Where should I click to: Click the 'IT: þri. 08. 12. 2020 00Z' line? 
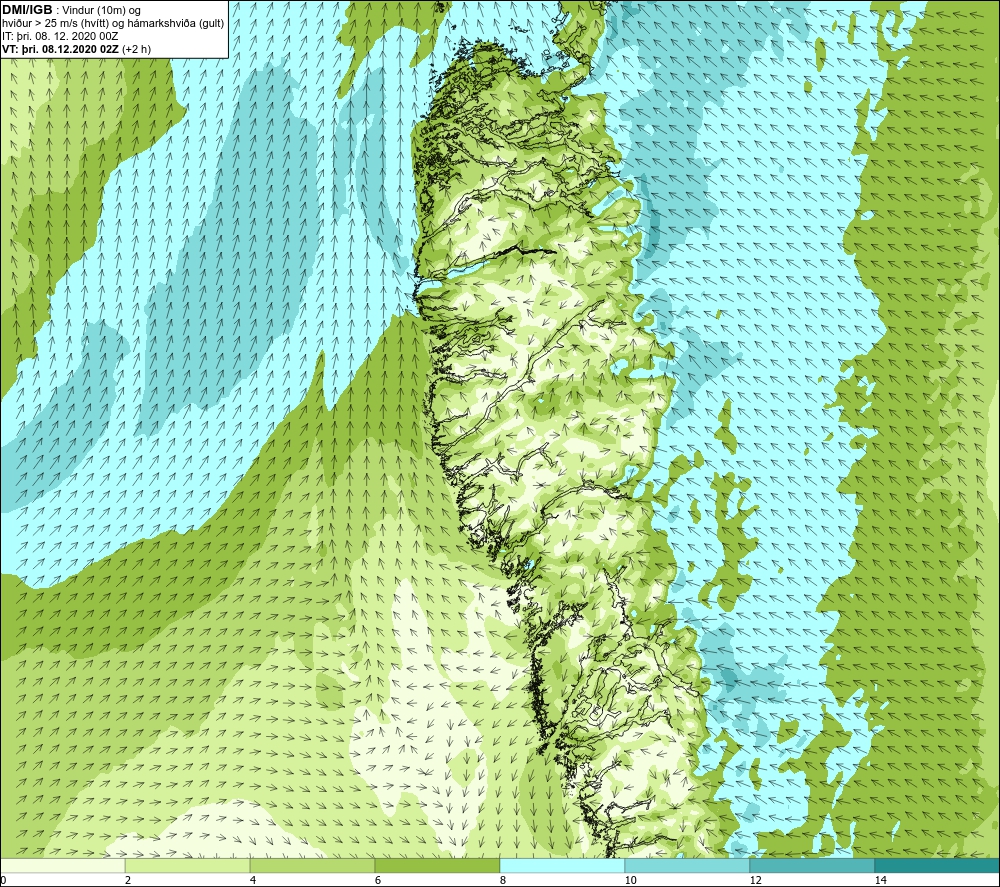60,36
